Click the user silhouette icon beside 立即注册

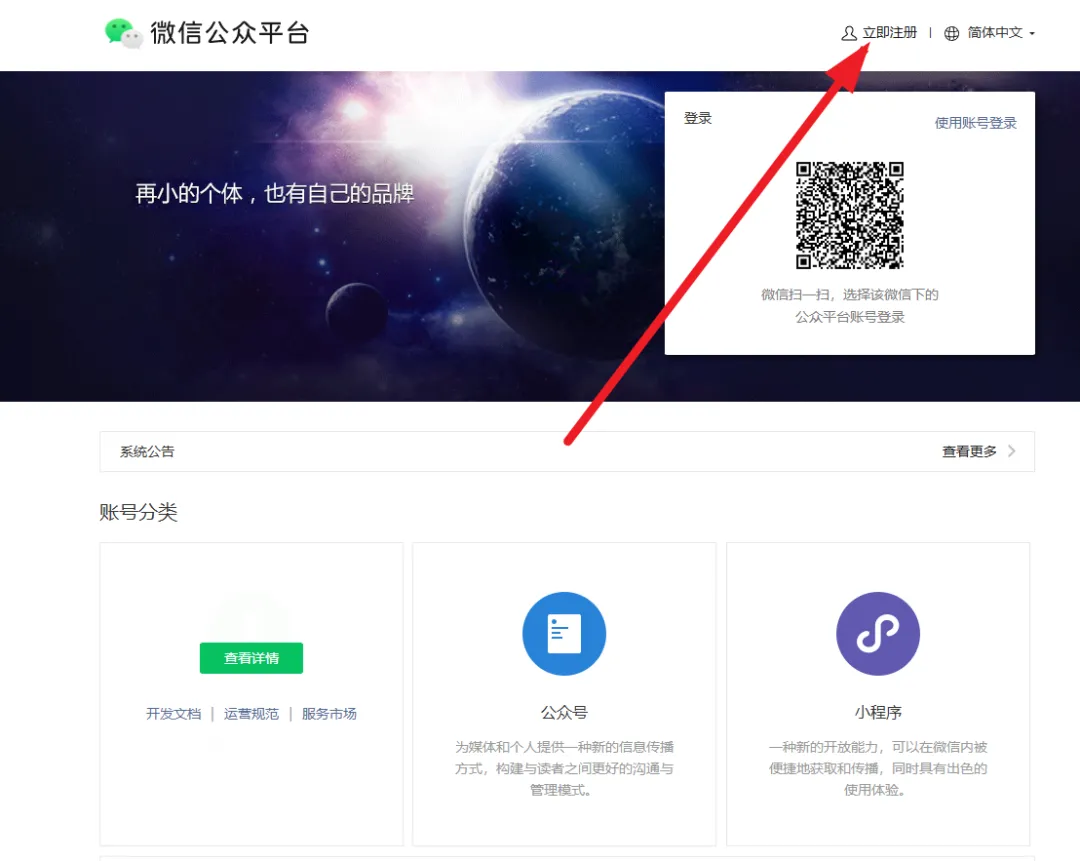849,33
